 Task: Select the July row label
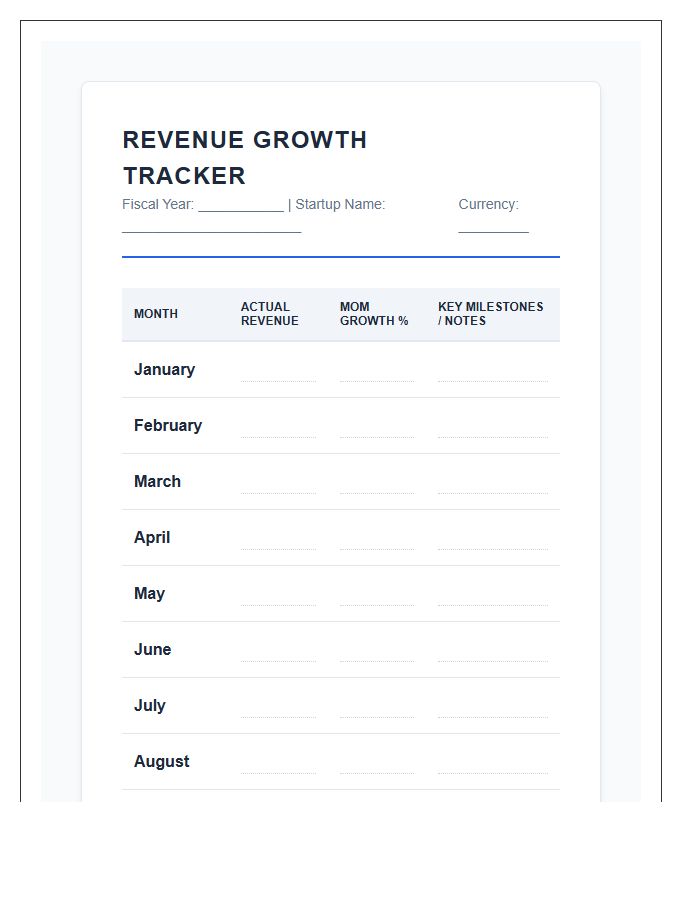pos(150,705)
